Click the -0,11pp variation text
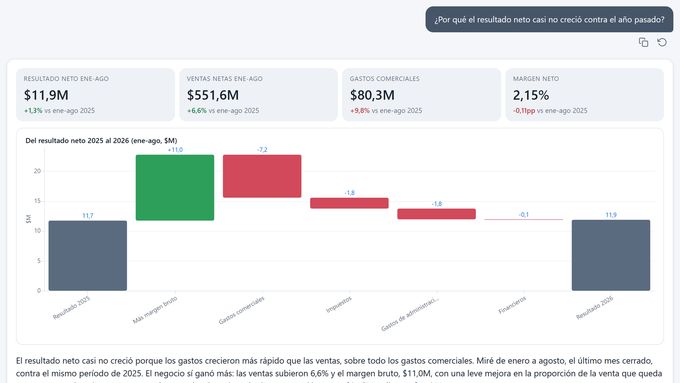This screenshot has width=680, height=383. tap(524, 111)
